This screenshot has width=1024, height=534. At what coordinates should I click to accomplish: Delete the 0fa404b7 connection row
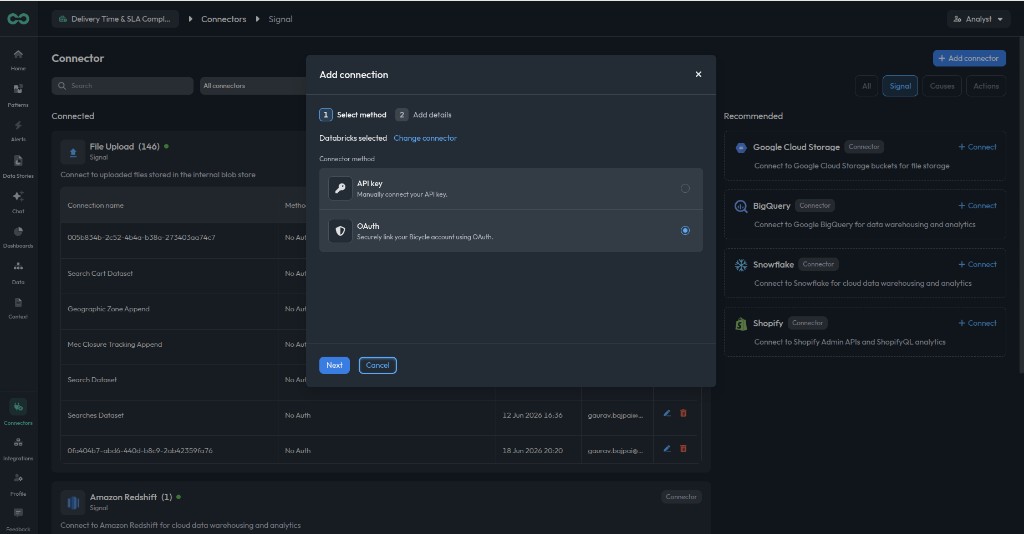[683, 448]
